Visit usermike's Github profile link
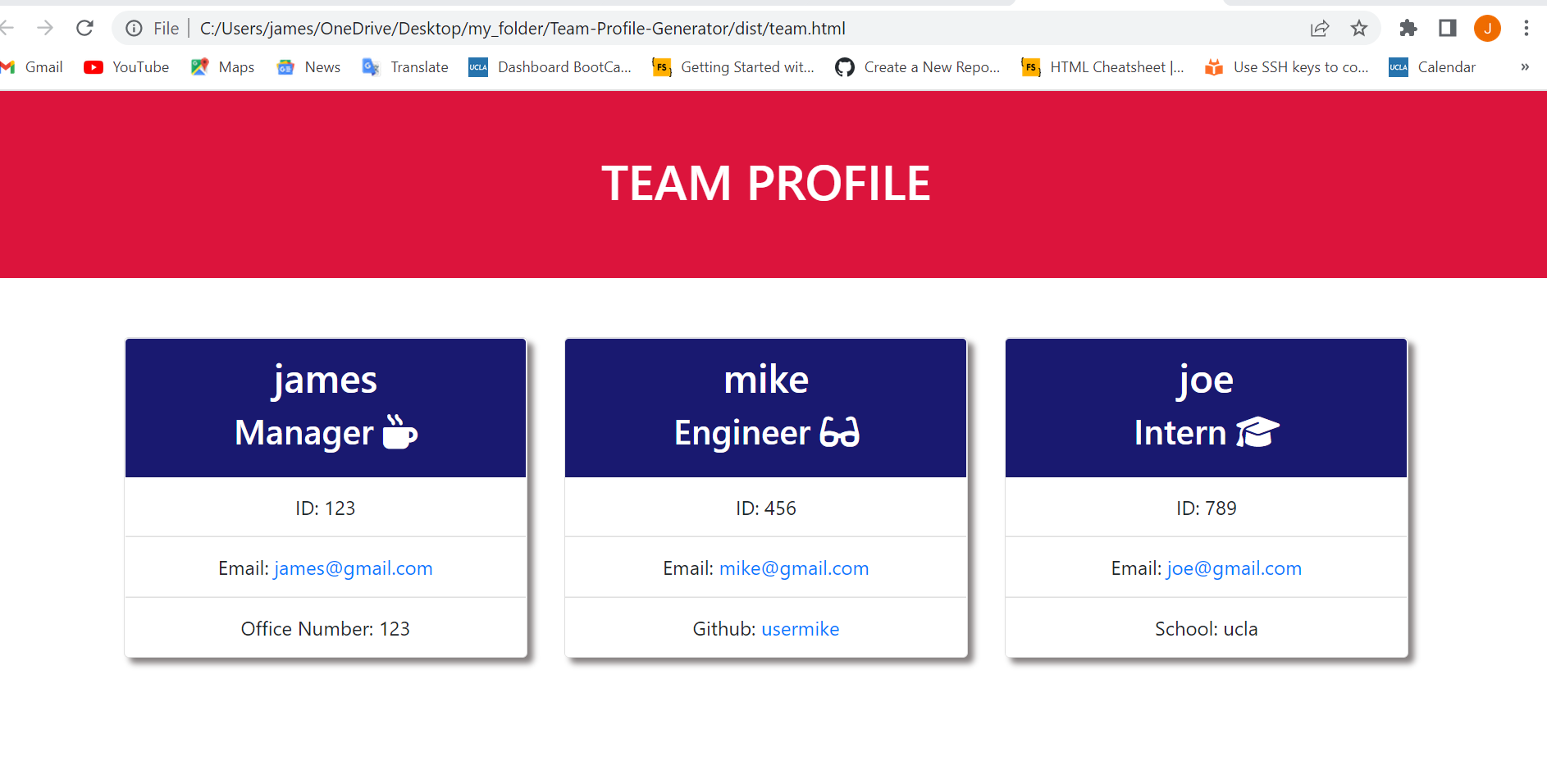The image size is (1547, 784). click(800, 629)
